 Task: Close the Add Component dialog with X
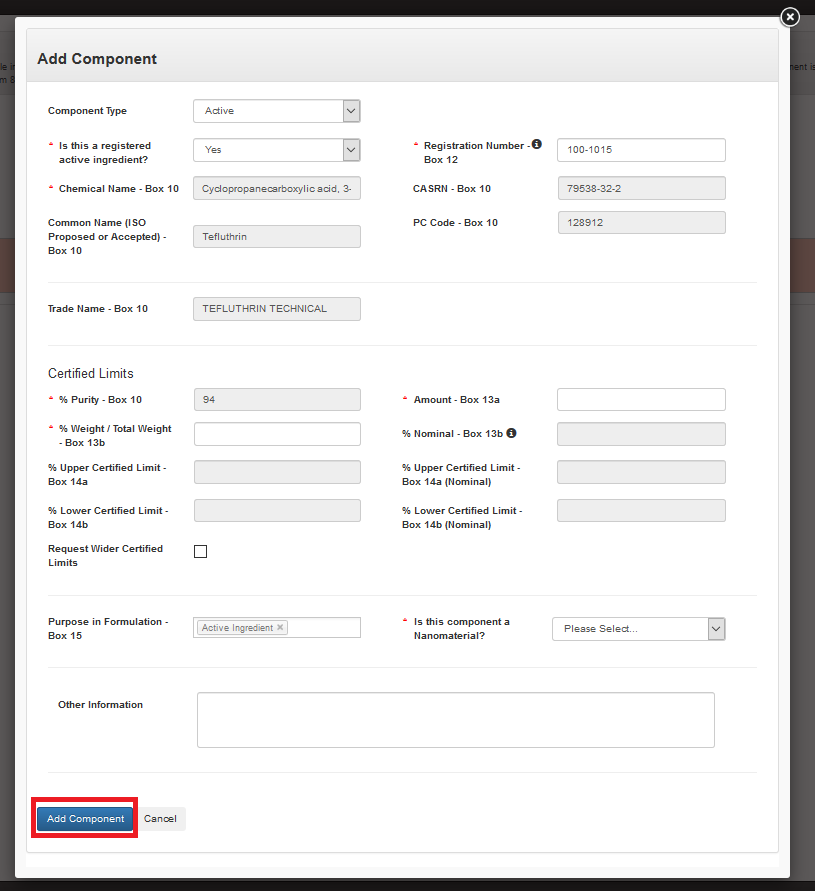(790, 17)
